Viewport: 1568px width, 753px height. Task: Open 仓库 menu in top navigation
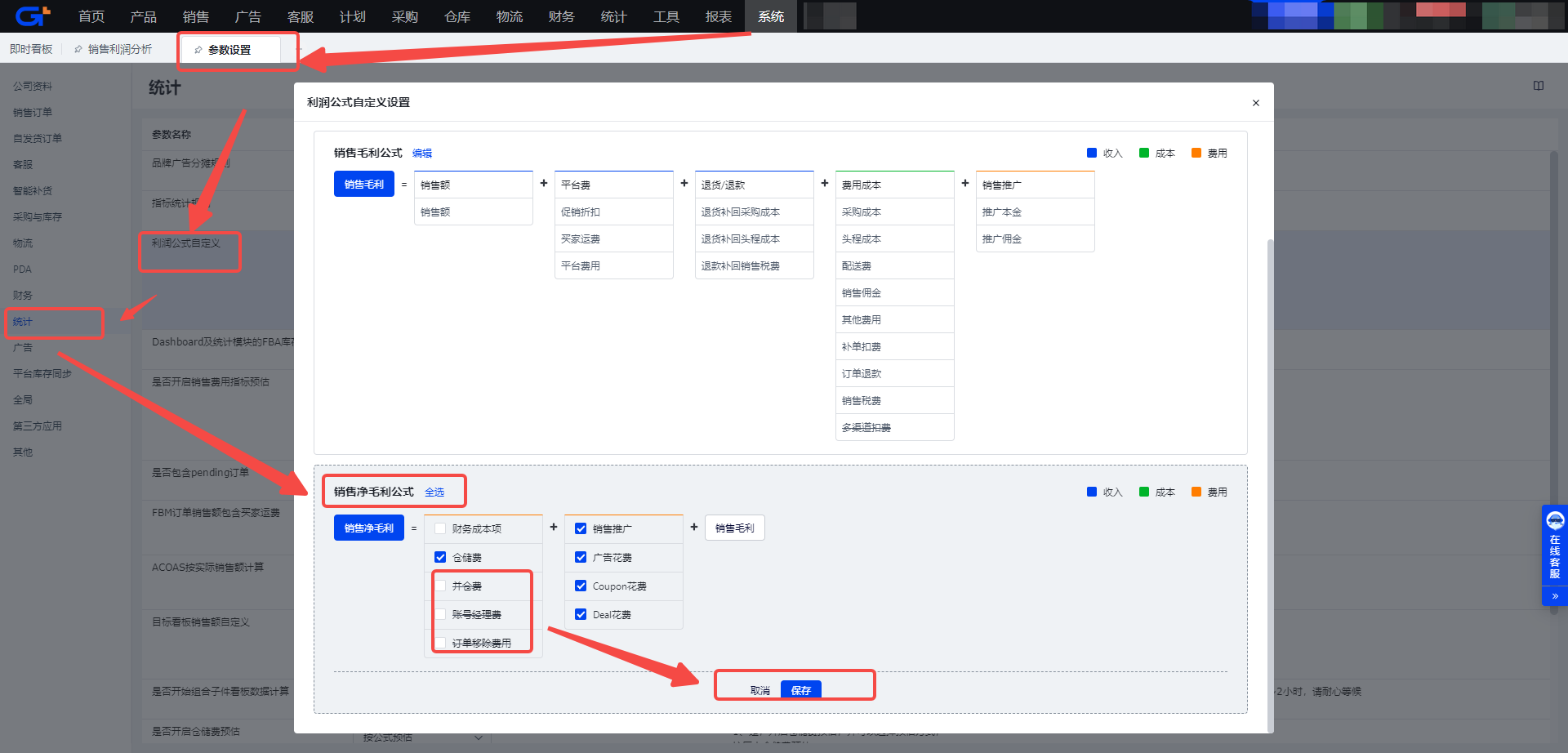click(x=457, y=16)
